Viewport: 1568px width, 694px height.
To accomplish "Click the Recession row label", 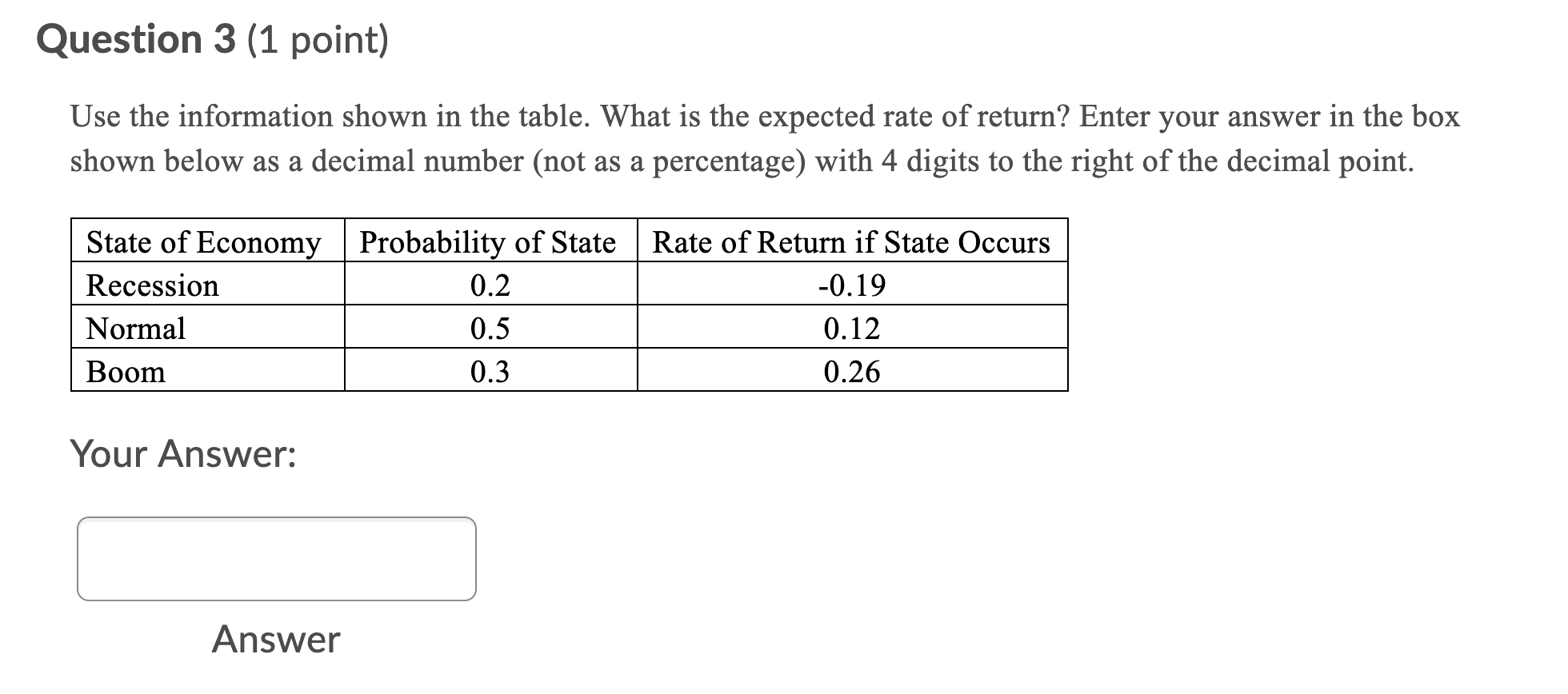I will coord(152,285).
